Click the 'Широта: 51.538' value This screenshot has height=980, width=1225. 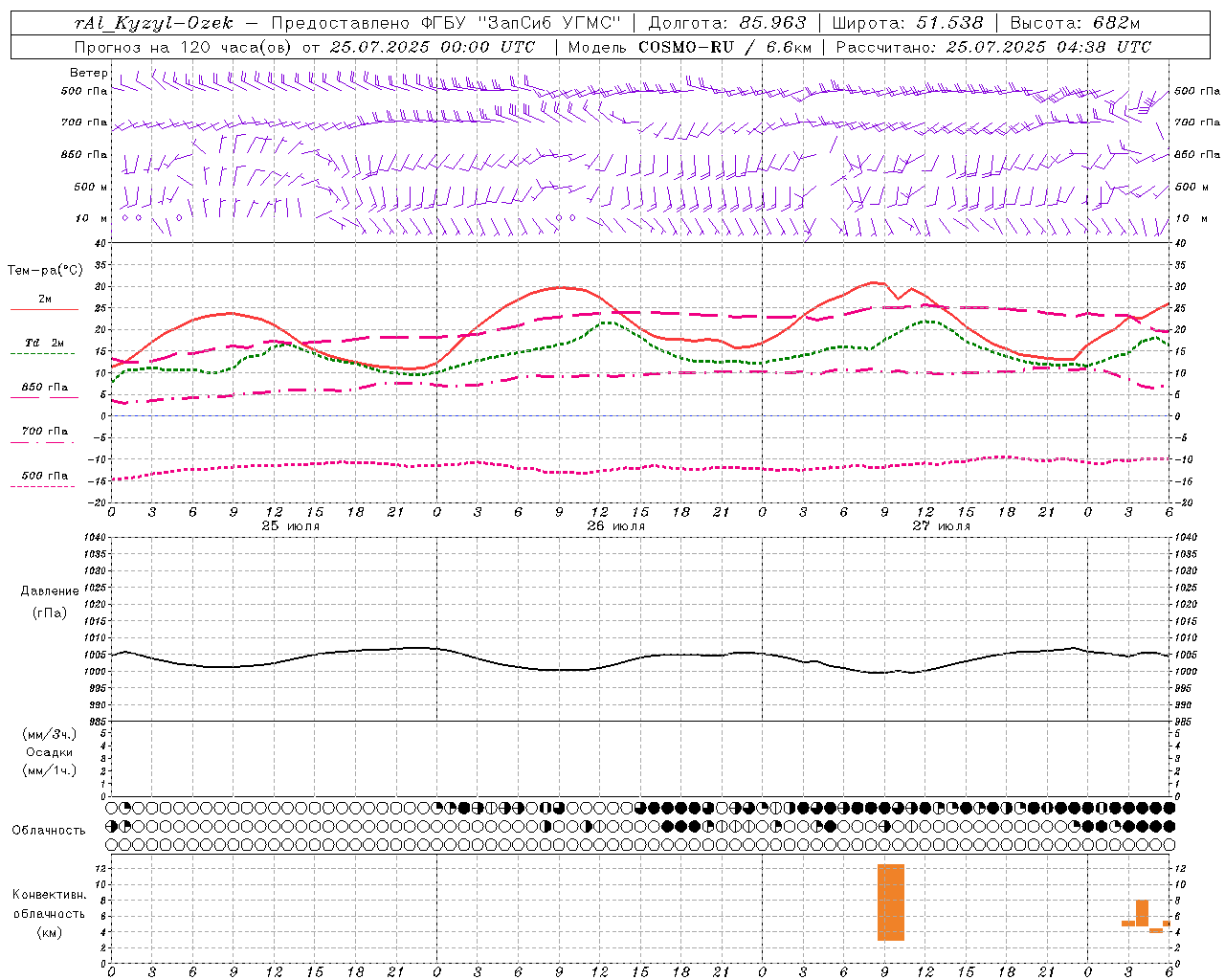[x=908, y=23]
